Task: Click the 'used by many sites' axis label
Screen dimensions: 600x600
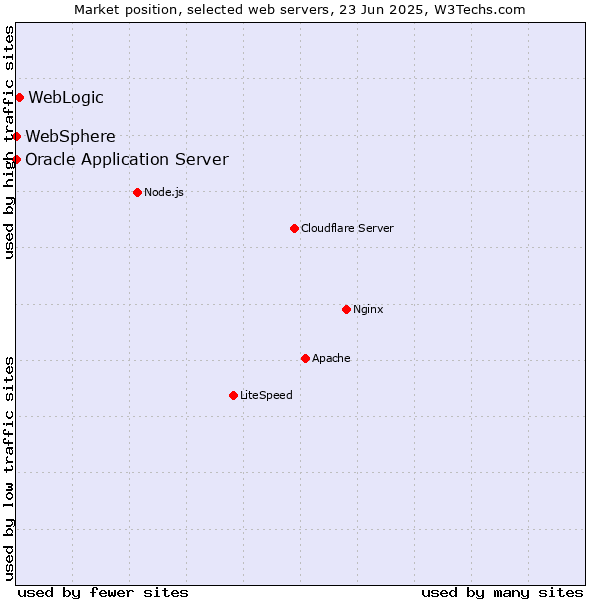Action: [x=502, y=593]
